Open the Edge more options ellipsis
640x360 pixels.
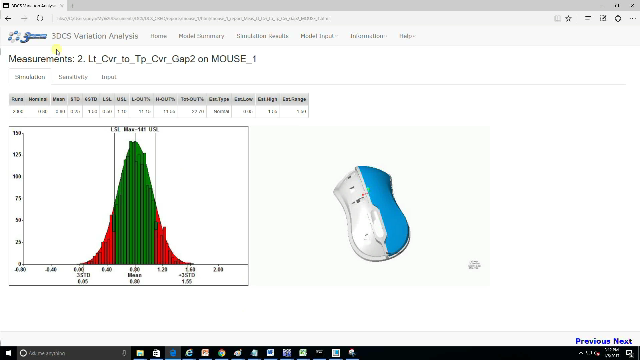[x=633, y=18]
